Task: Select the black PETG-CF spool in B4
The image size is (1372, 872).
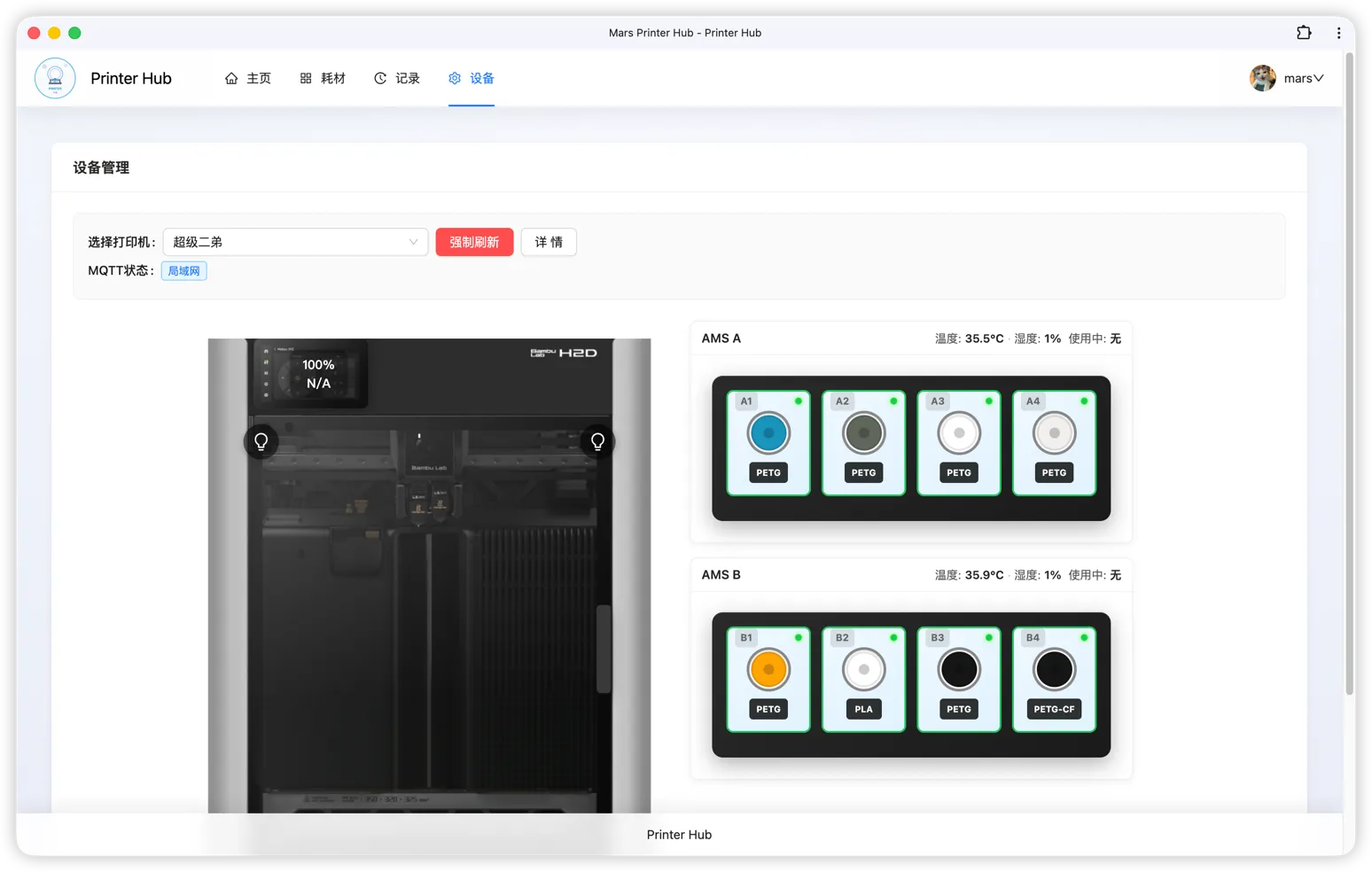Action: tap(1054, 670)
